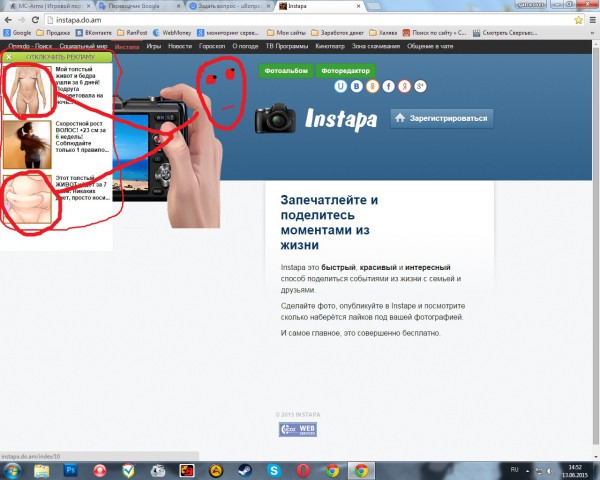Viewport: 600px width, 480px height.
Task: Log in with Yandex icon
Action: pyautogui.click(x=404, y=87)
